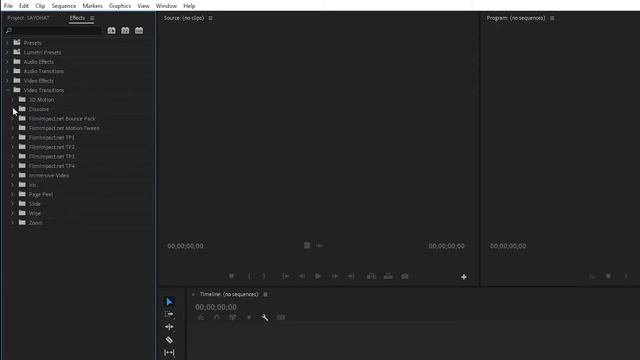This screenshot has height=360, width=640.
Task: Expand FilmImpact.net Bounce Pack folder
Action: pyautogui.click(x=12, y=118)
